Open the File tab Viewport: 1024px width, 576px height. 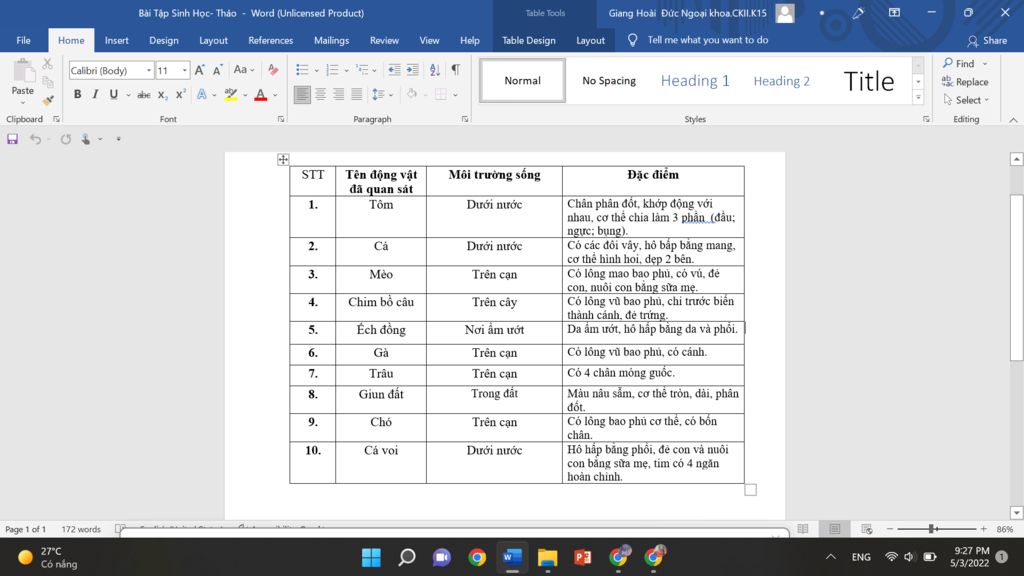(24, 40)
